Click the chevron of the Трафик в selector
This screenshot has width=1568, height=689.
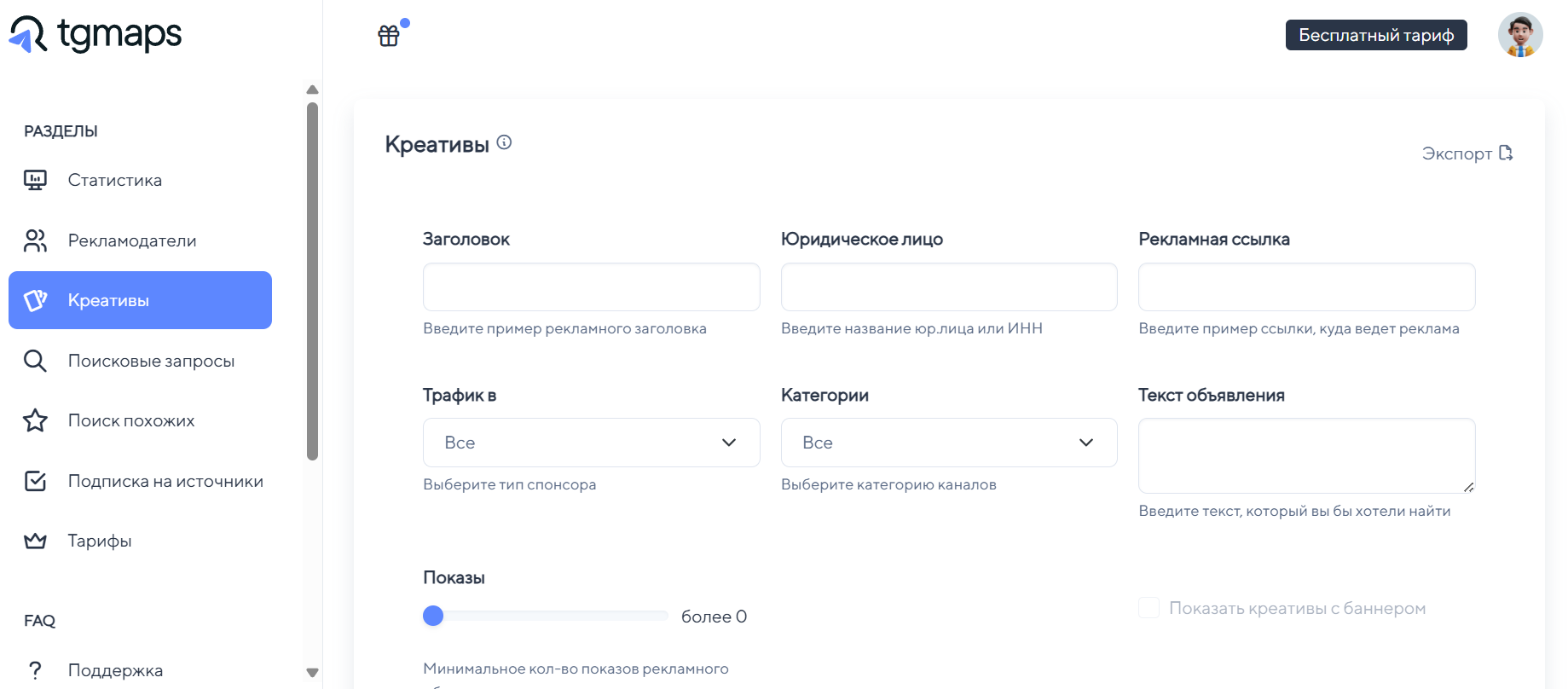pos(728,443)
